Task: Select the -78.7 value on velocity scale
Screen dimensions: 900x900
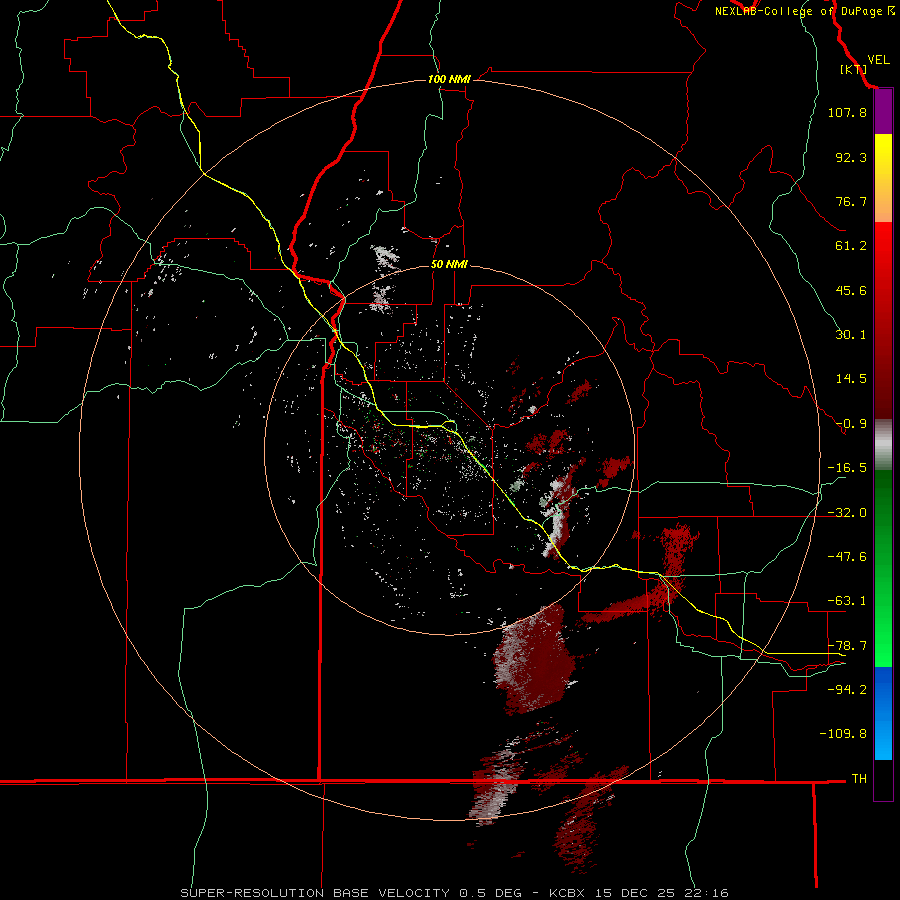Action: pyautogui.click(x=847, y=646)
